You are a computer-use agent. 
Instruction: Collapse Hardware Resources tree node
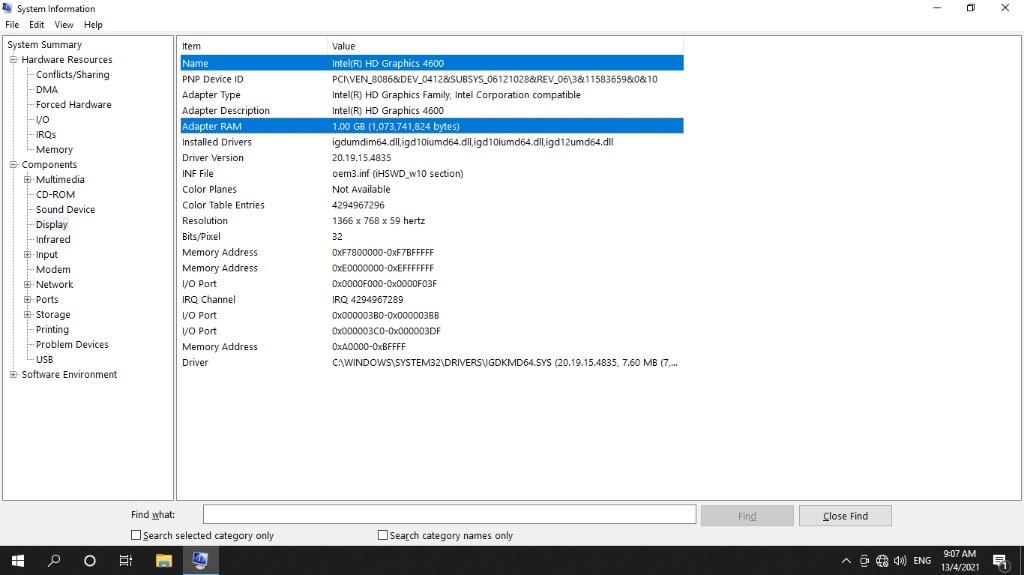coord(13,59)
